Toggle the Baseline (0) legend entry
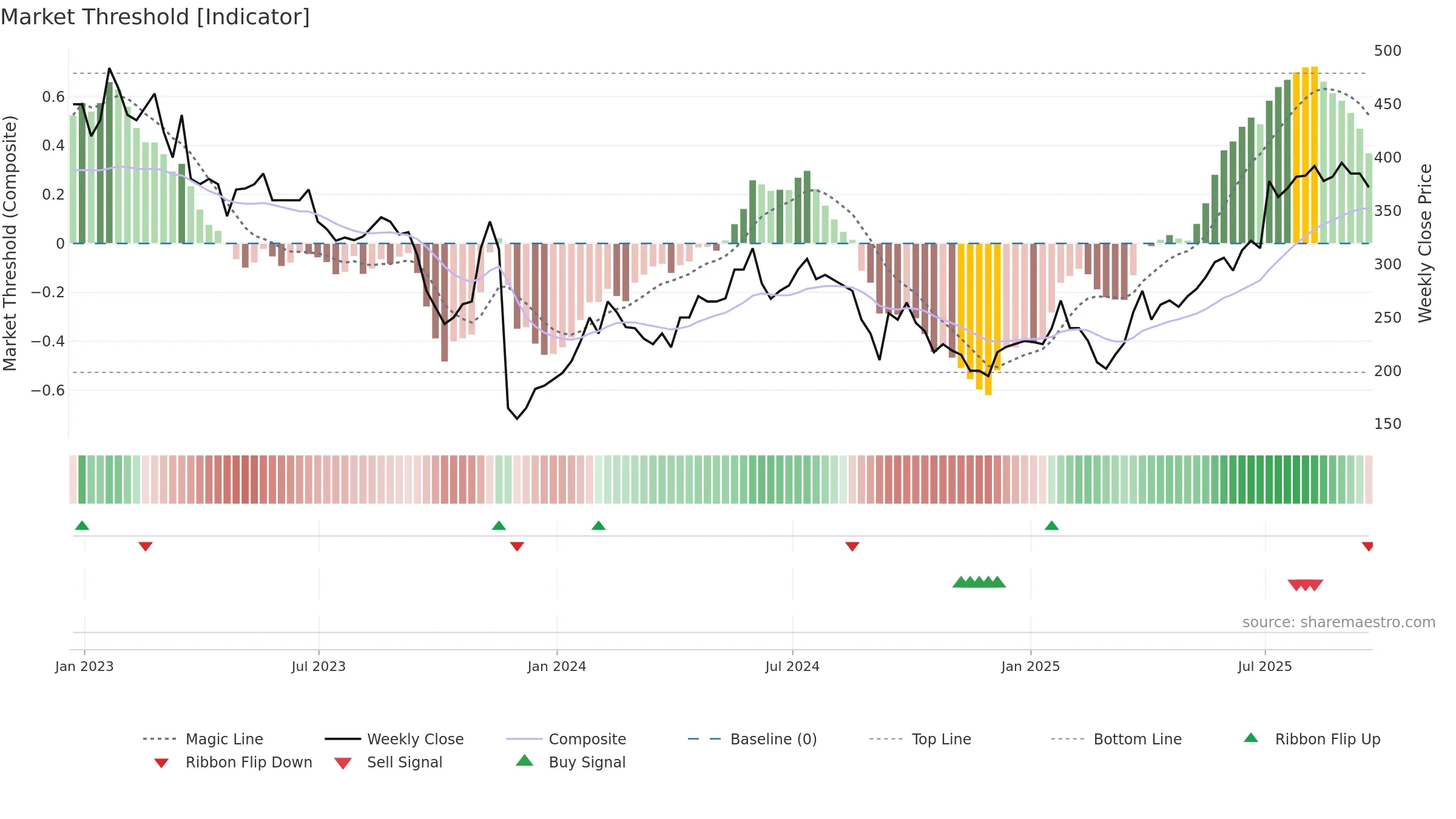This screenshot has height=819, width=1456. [752, 739]
